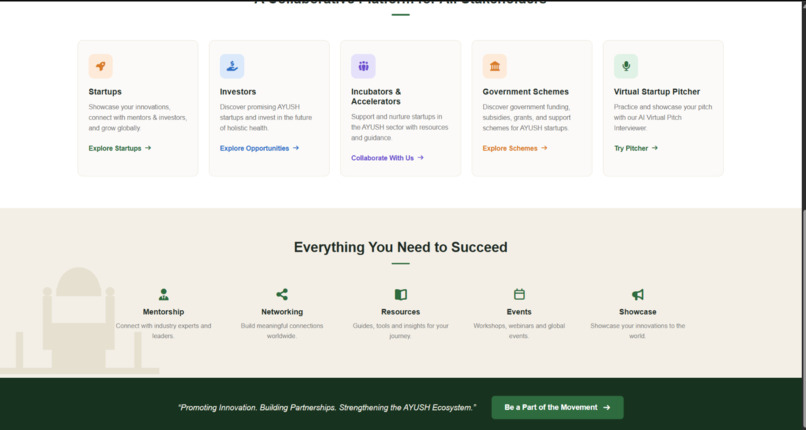Click 'Workshops, webinars and global events' text
806x430 pixels.
tap(519, 331)
